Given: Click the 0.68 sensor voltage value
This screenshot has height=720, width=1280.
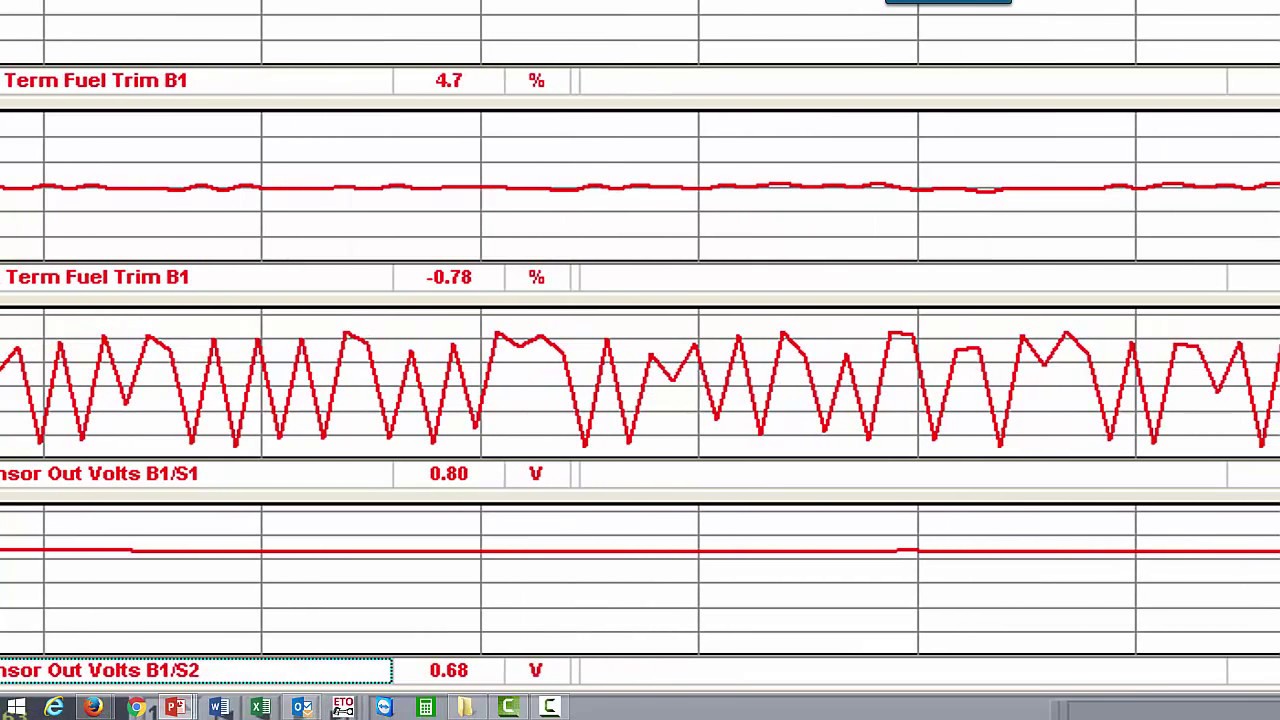Looking at the screenshot, I should pos(449,670).
